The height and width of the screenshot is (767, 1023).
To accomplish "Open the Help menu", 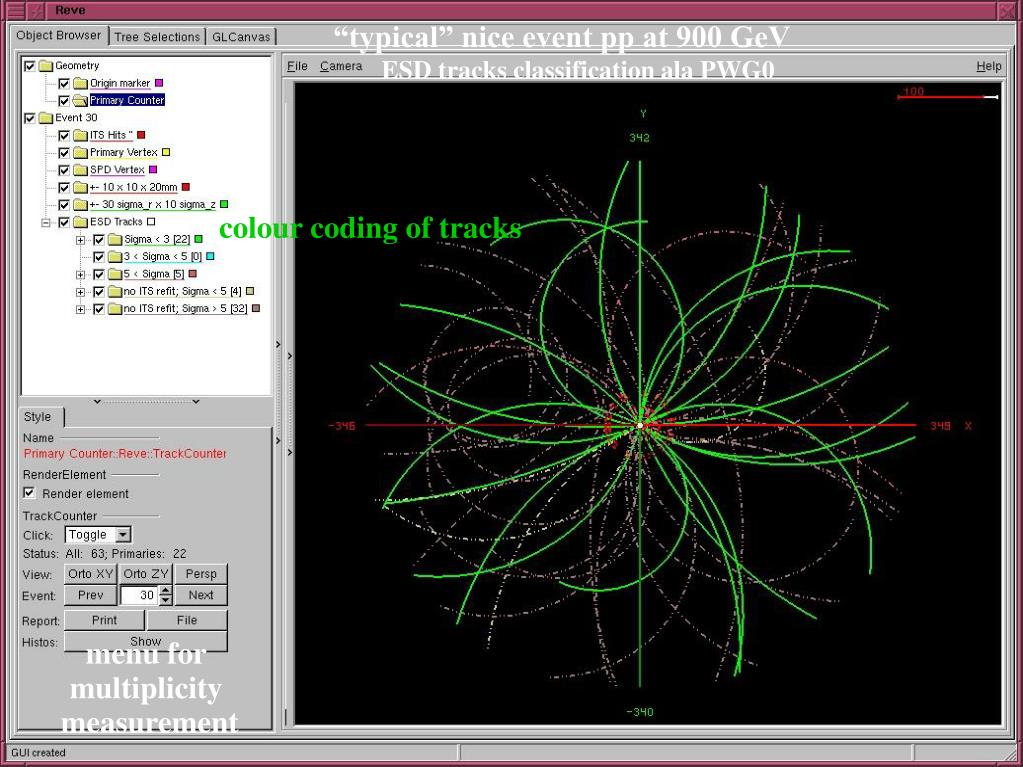I will pyautogui.click(x=988, y=66).
